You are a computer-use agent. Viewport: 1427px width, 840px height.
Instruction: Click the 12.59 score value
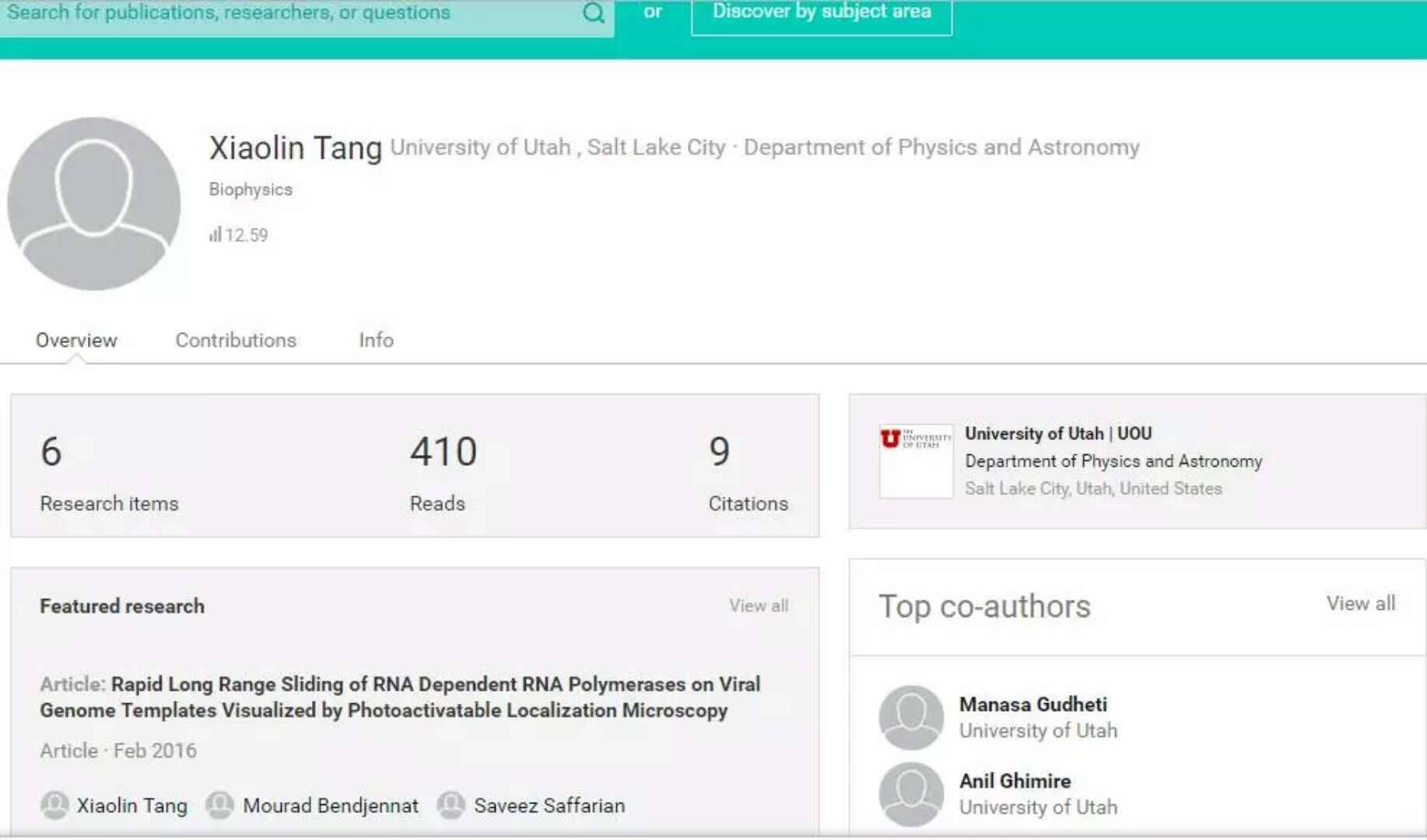click(x=247, y=235)
